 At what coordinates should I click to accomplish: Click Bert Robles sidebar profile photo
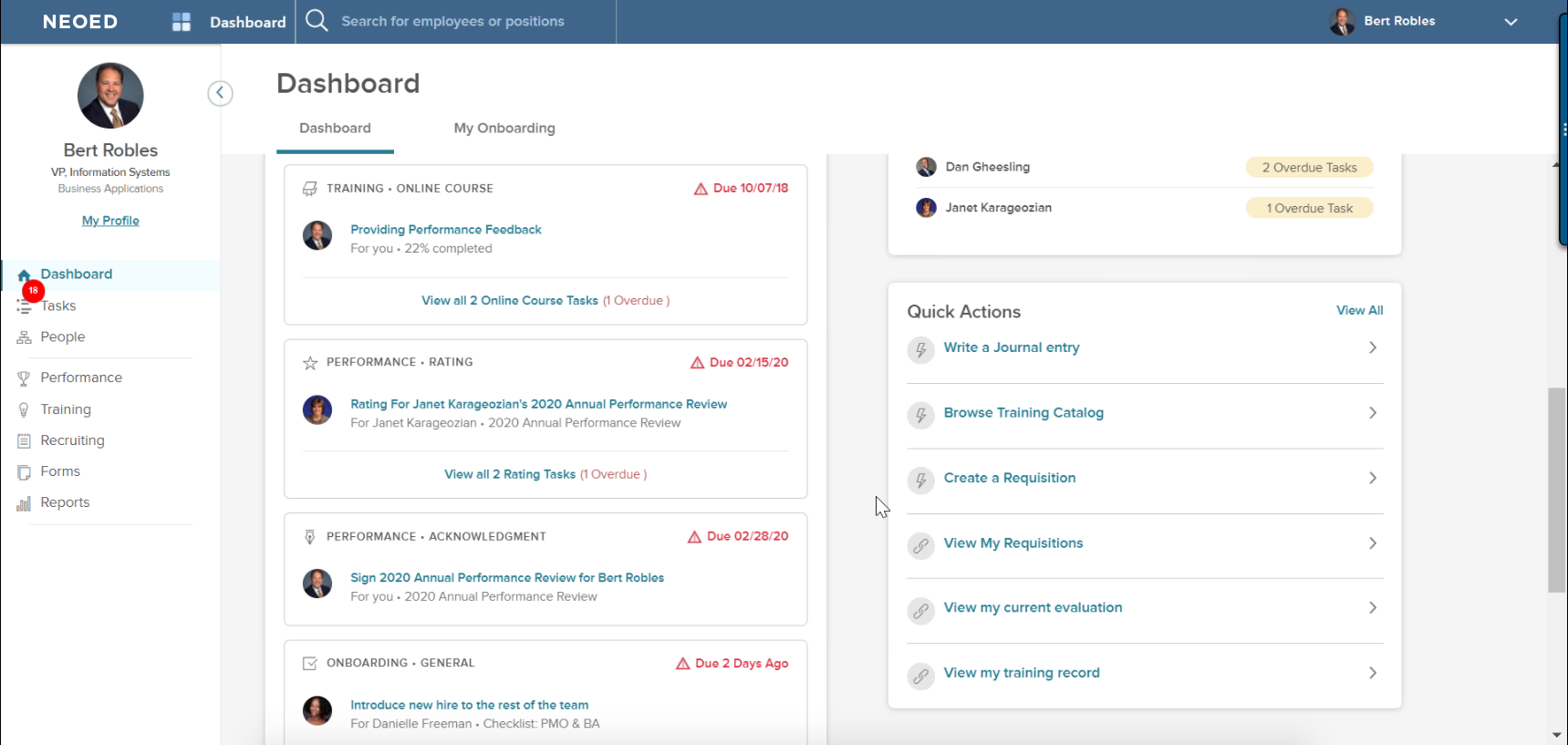click(110, 96)
